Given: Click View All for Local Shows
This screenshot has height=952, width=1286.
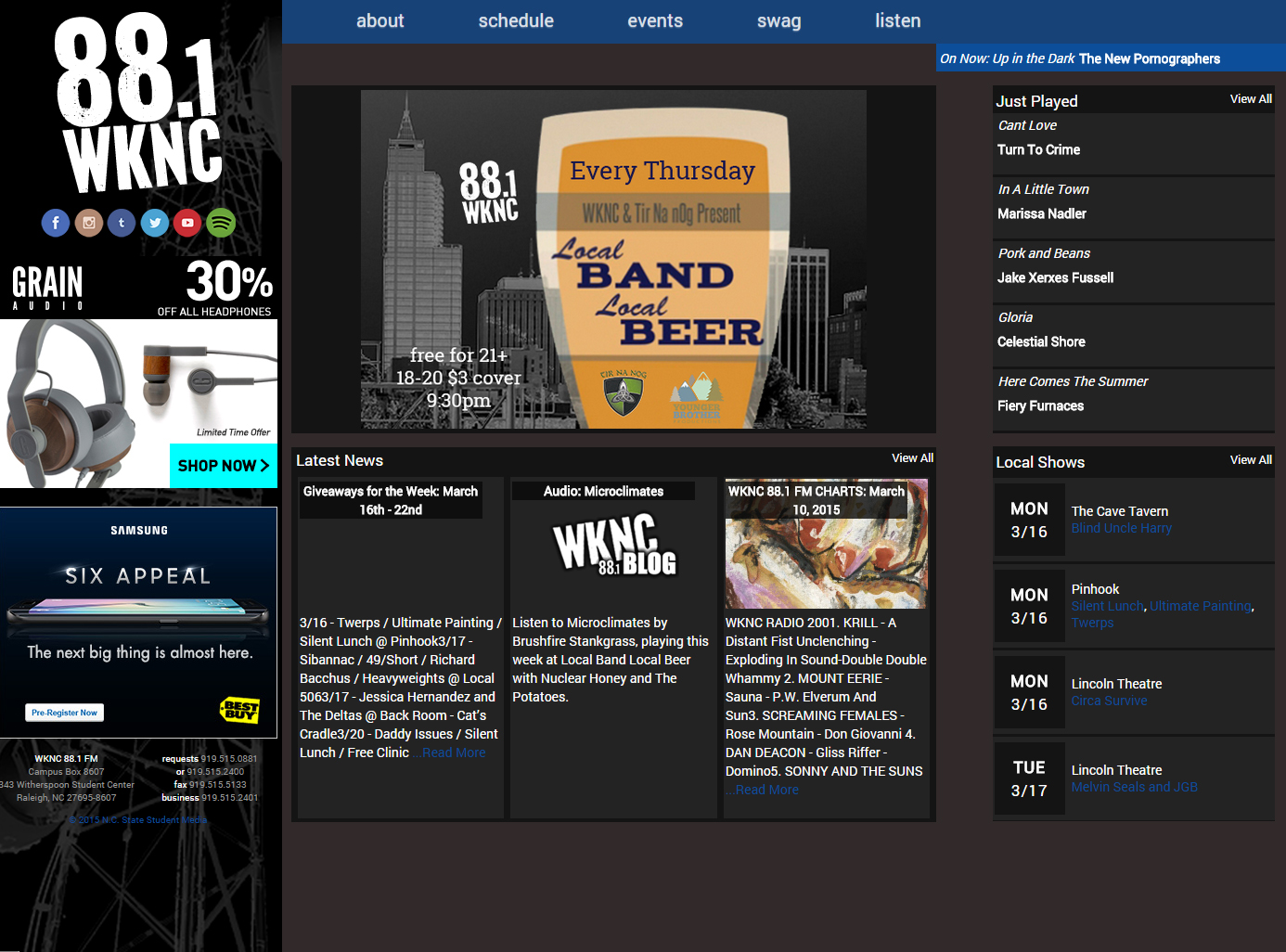Looking at the screenshot, I should [x=1251, y=460].
